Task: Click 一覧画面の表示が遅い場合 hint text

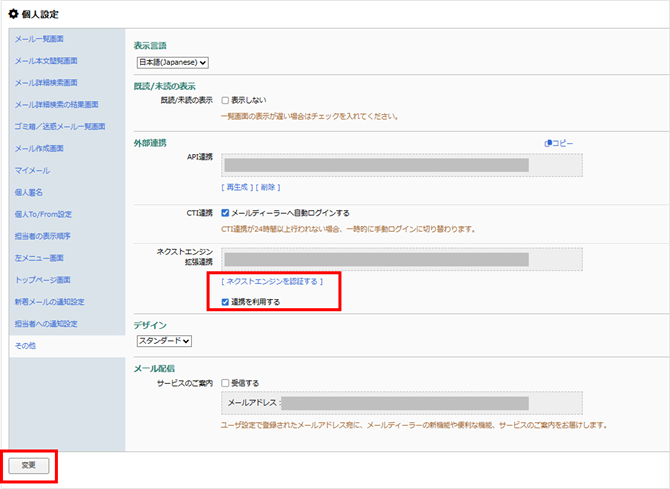Action: (309, 116)
